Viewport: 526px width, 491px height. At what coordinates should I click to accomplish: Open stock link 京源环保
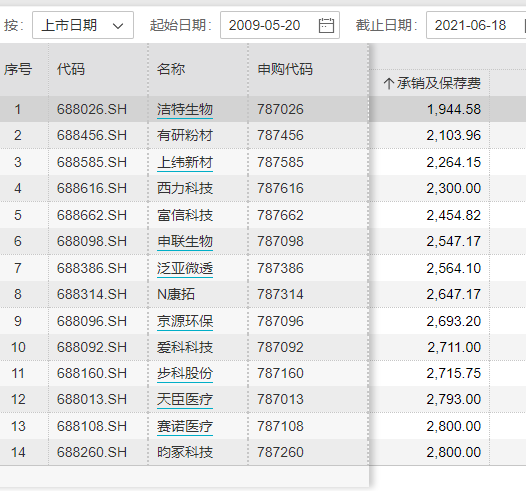click(x=185, y=321)
